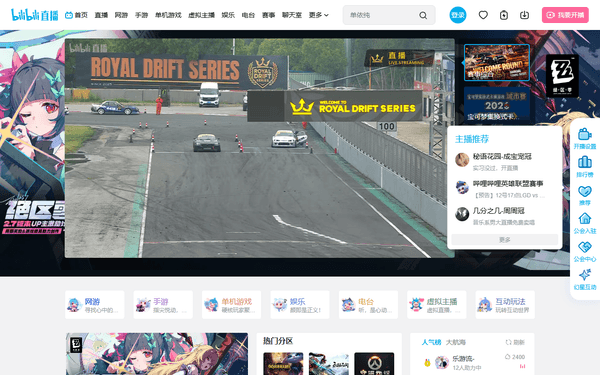Click the download client icon
The height and width of the screenshot is (375, 600).
tap(524, 15)
